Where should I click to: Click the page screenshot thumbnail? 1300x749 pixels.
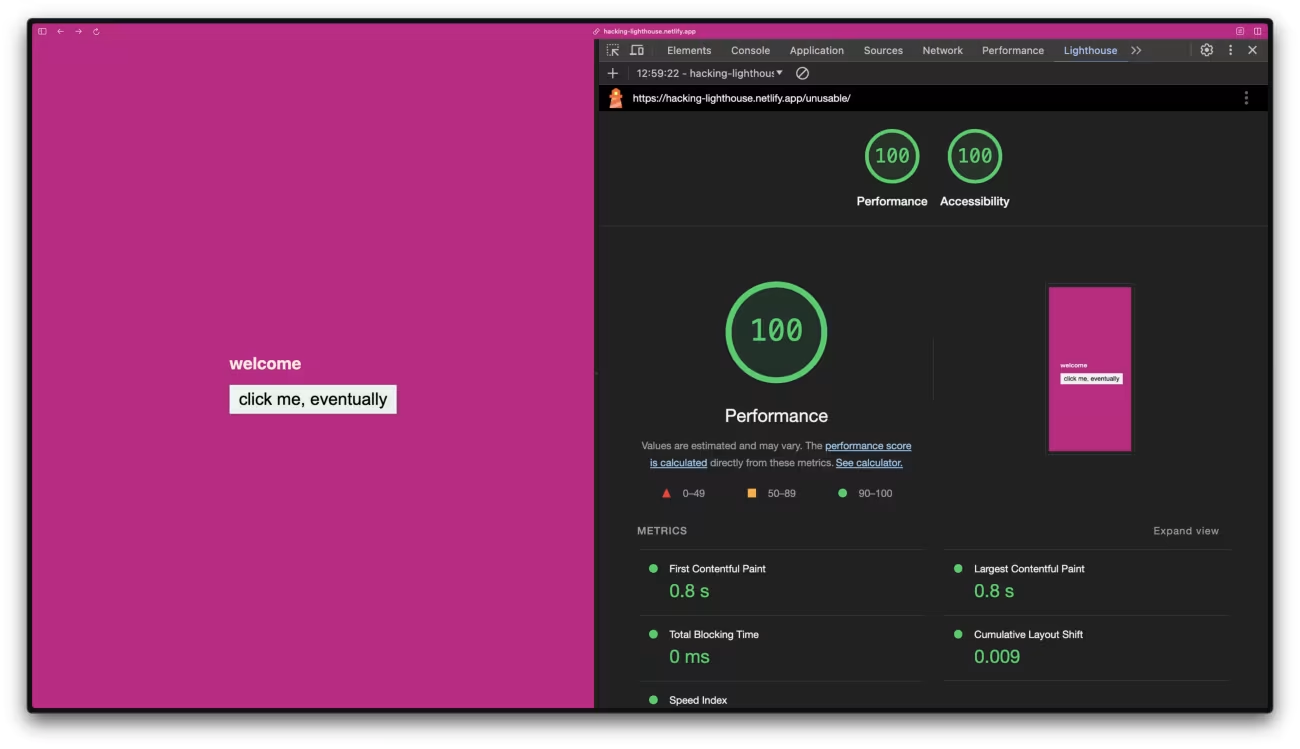tap(1089, 368)
